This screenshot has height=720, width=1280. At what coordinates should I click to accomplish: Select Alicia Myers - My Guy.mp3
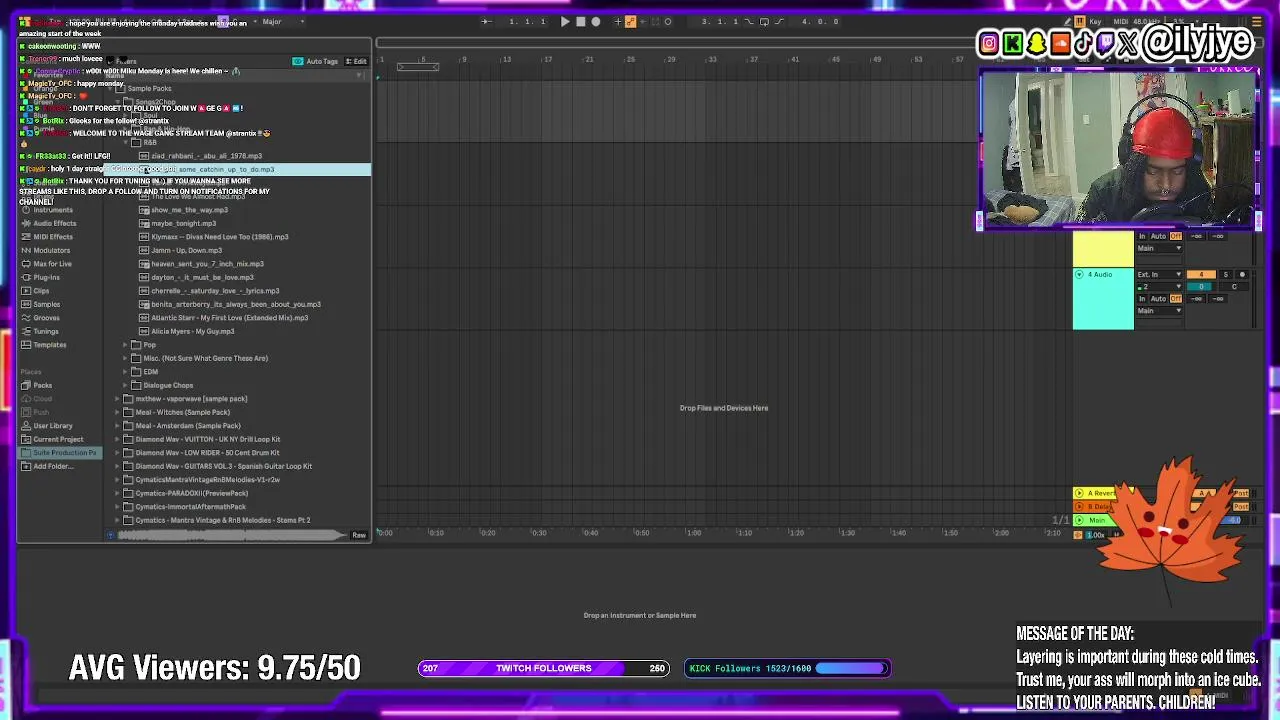pyautogui.click(x=192, y=331)
